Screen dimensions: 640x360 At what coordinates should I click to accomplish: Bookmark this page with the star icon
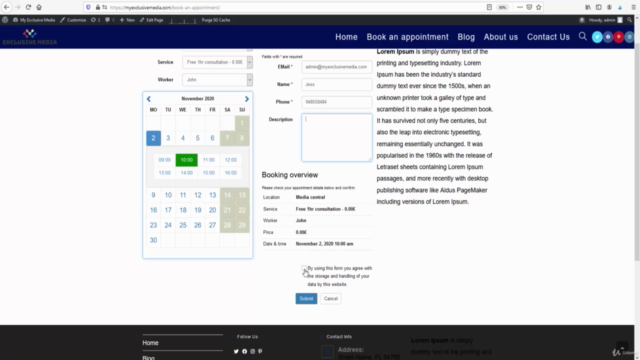(x=539, y=7)
